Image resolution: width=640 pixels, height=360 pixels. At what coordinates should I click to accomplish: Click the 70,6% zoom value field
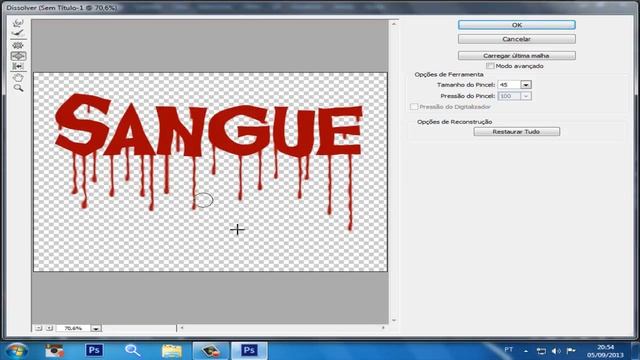coord(73,328)
